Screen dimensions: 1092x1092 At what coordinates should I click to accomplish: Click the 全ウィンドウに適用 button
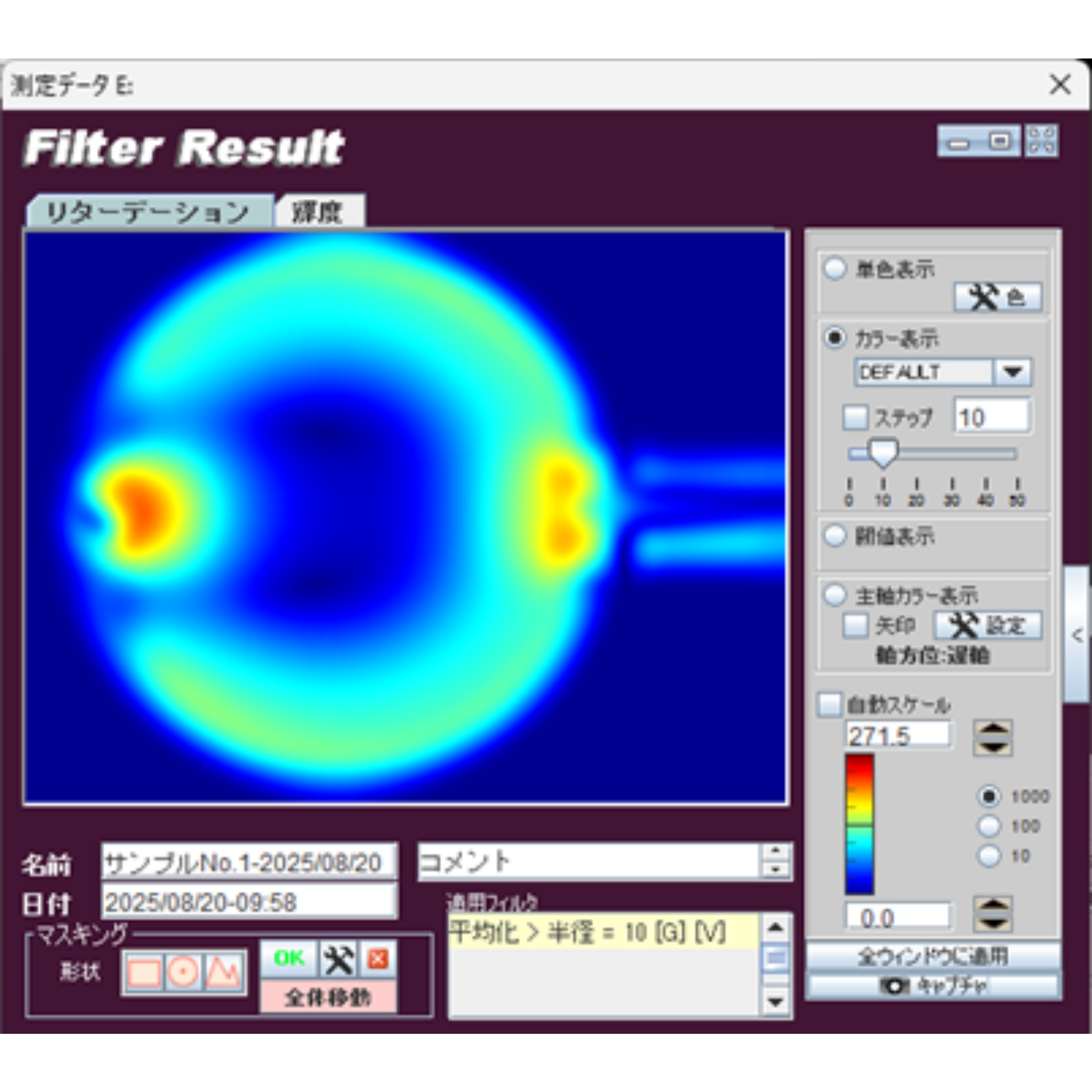(x=932, y=956)
